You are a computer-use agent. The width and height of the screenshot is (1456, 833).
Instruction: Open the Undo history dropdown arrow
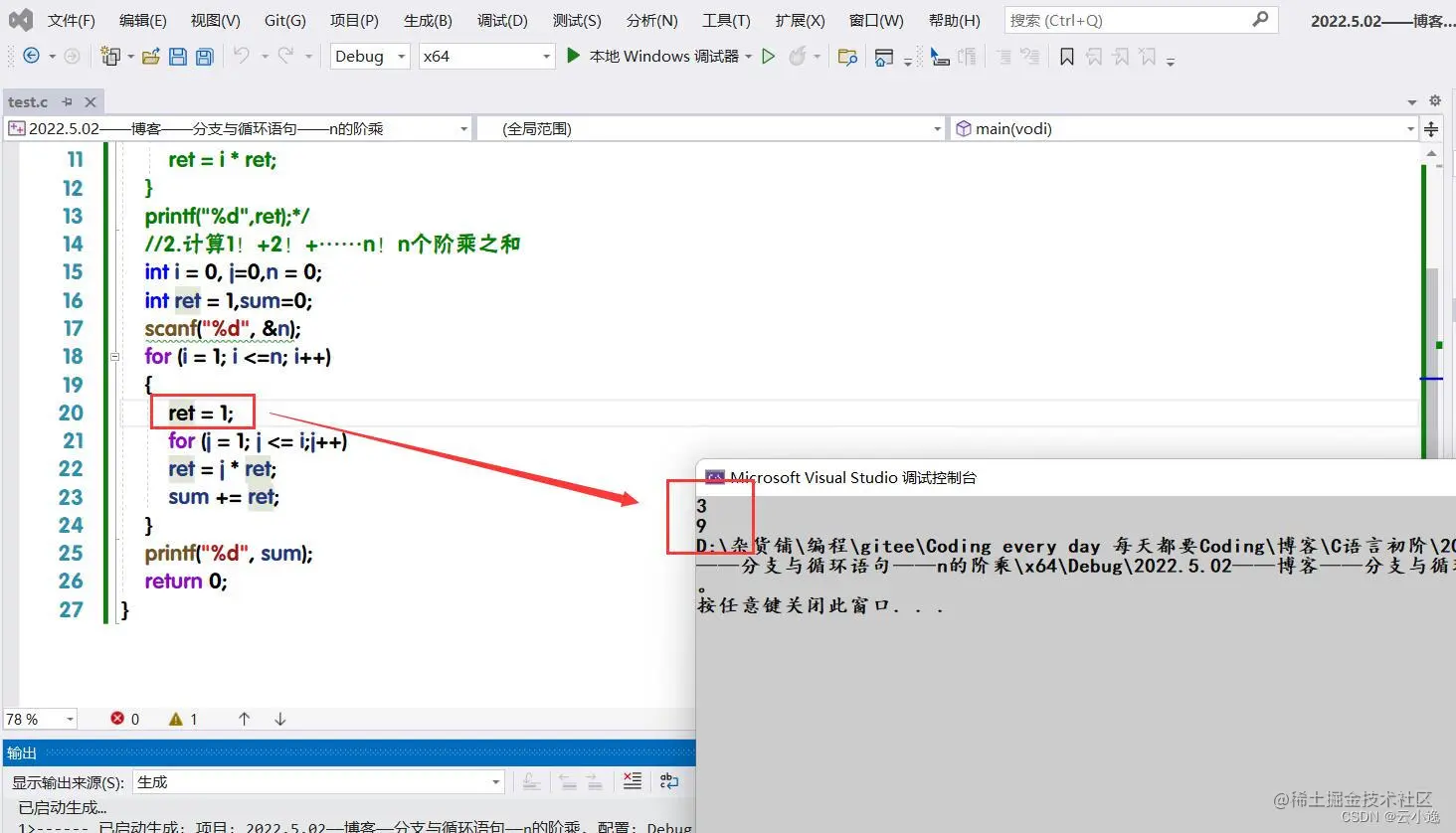(265, 57)
